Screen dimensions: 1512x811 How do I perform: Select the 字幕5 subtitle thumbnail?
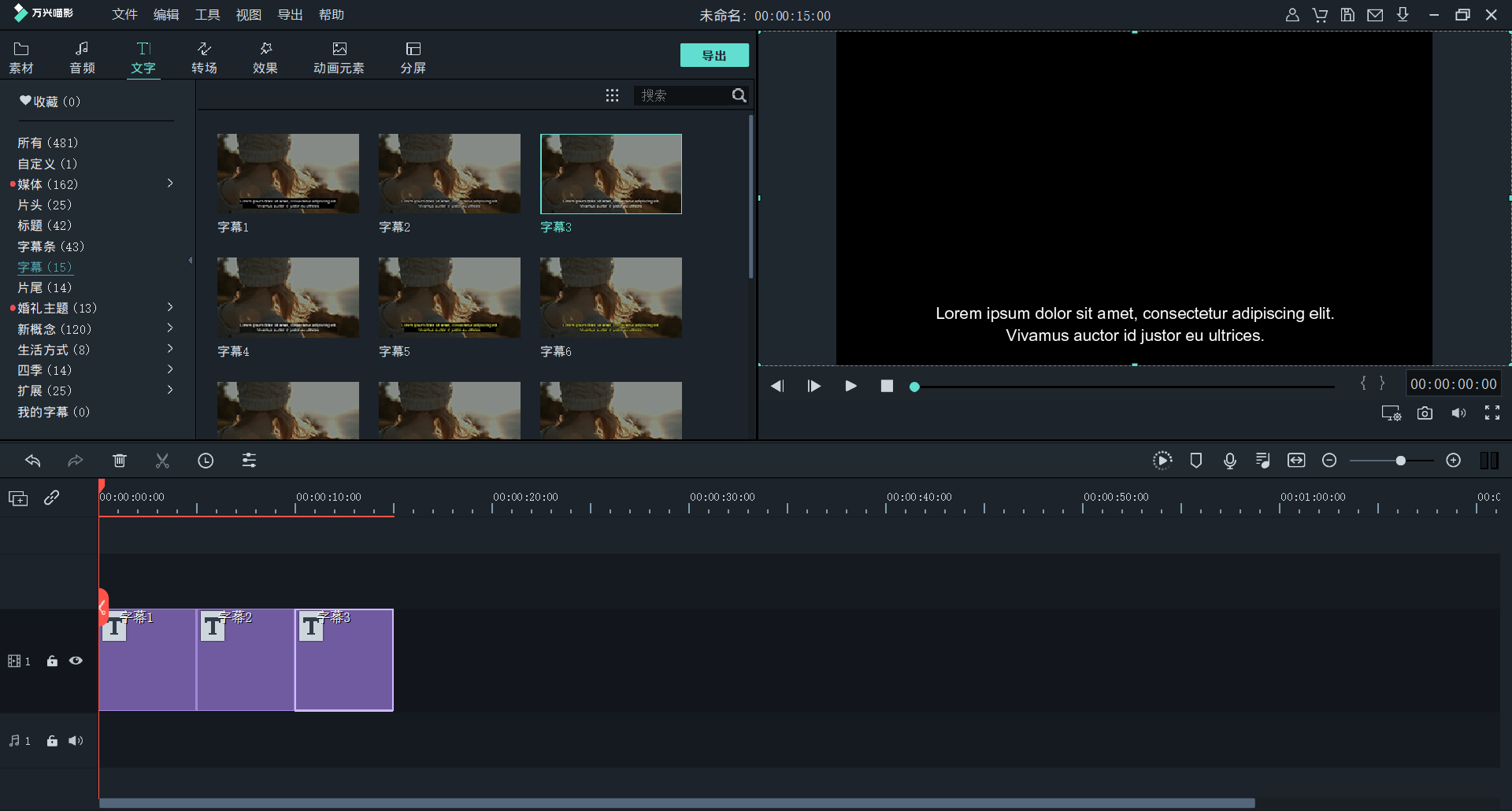click(x=449, y=298)
